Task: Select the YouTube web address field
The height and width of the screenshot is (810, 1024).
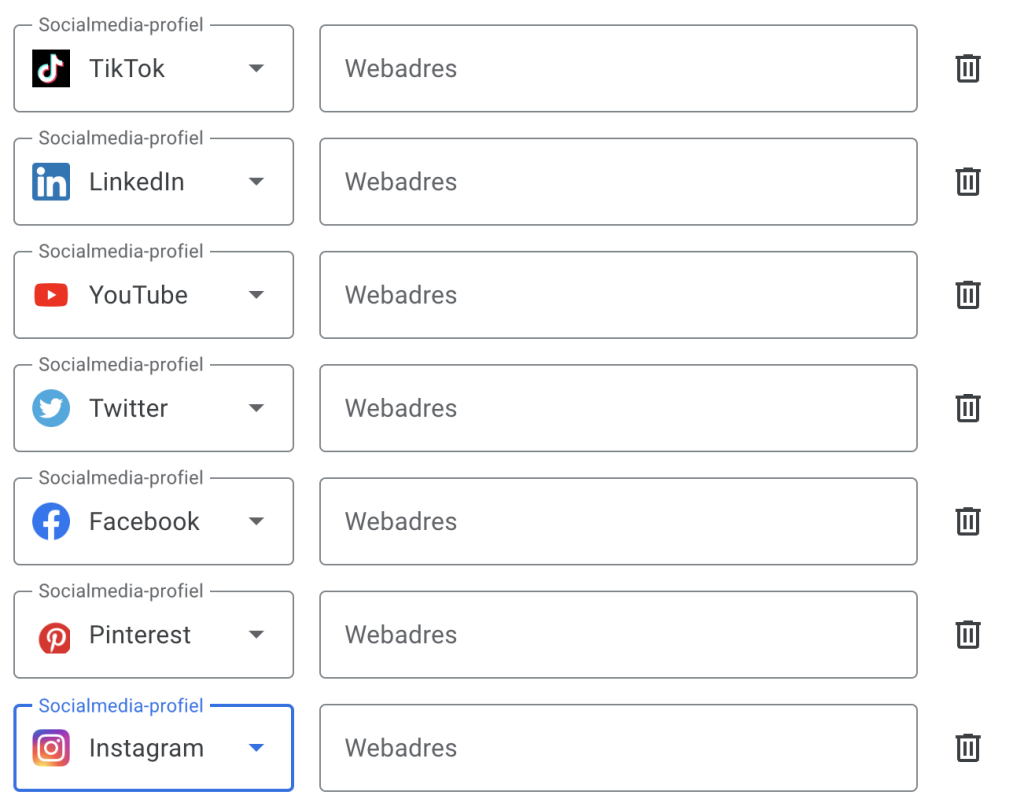Action: click(x=617, y=295)
